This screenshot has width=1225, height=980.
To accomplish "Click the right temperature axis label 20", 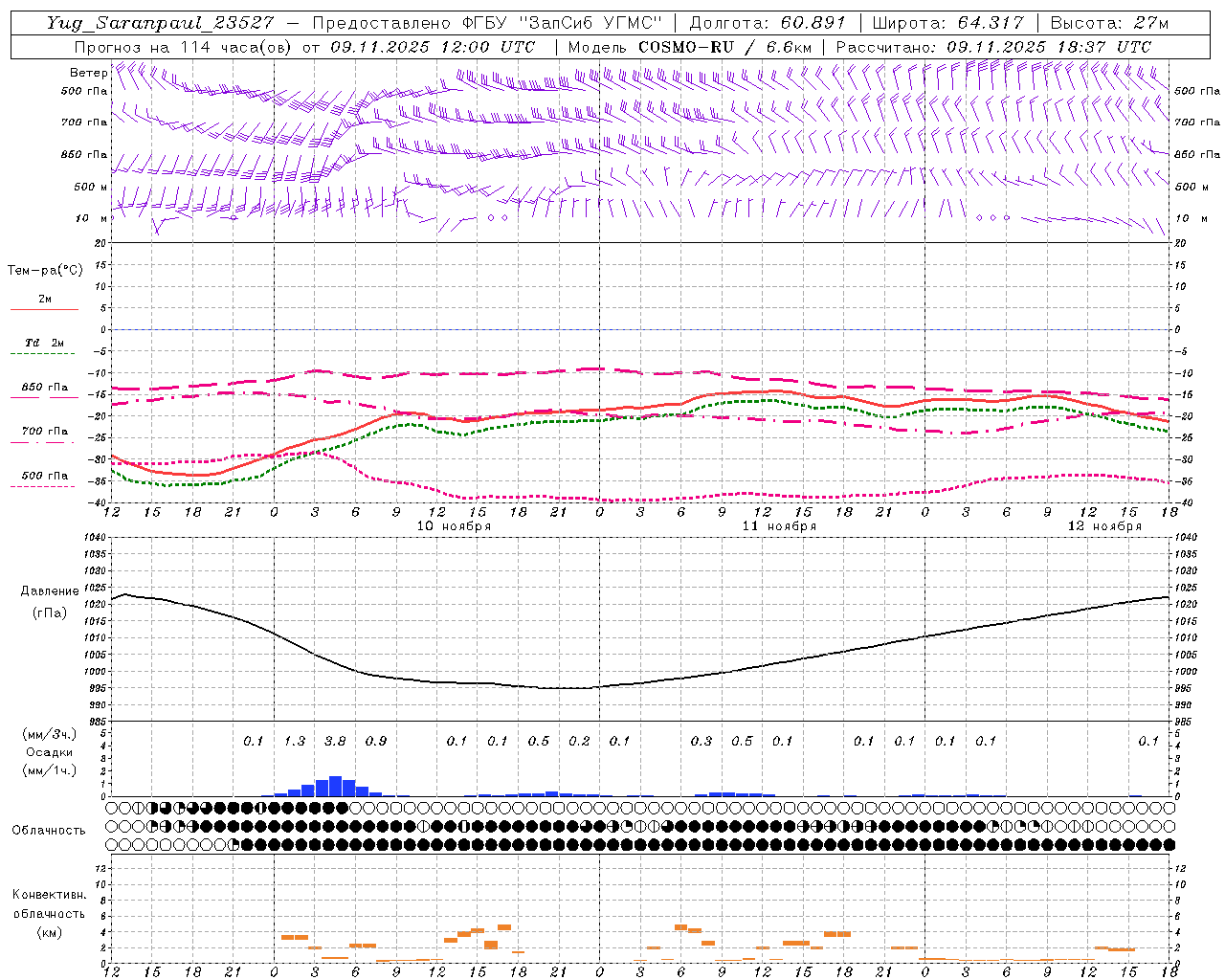I will pyautogui.click(x=1180, y=243).
